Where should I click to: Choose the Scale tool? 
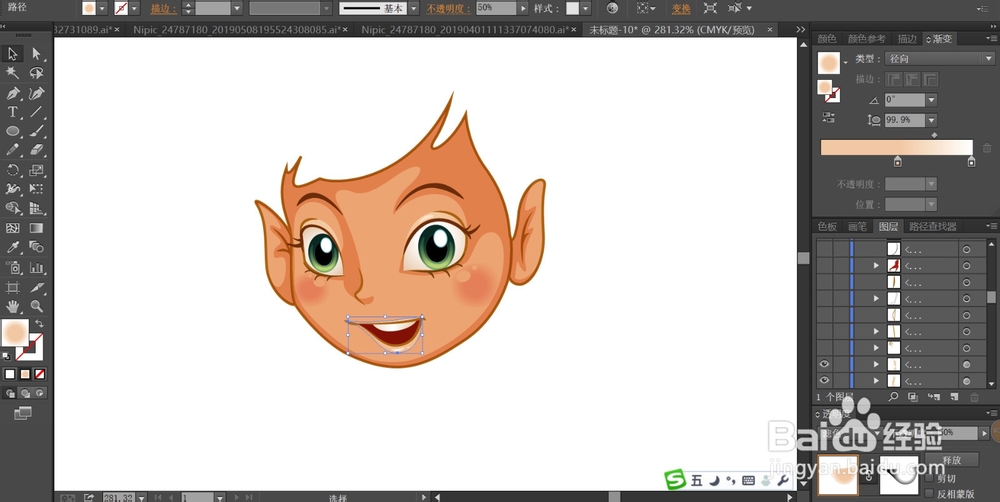[x=36, y=170]
